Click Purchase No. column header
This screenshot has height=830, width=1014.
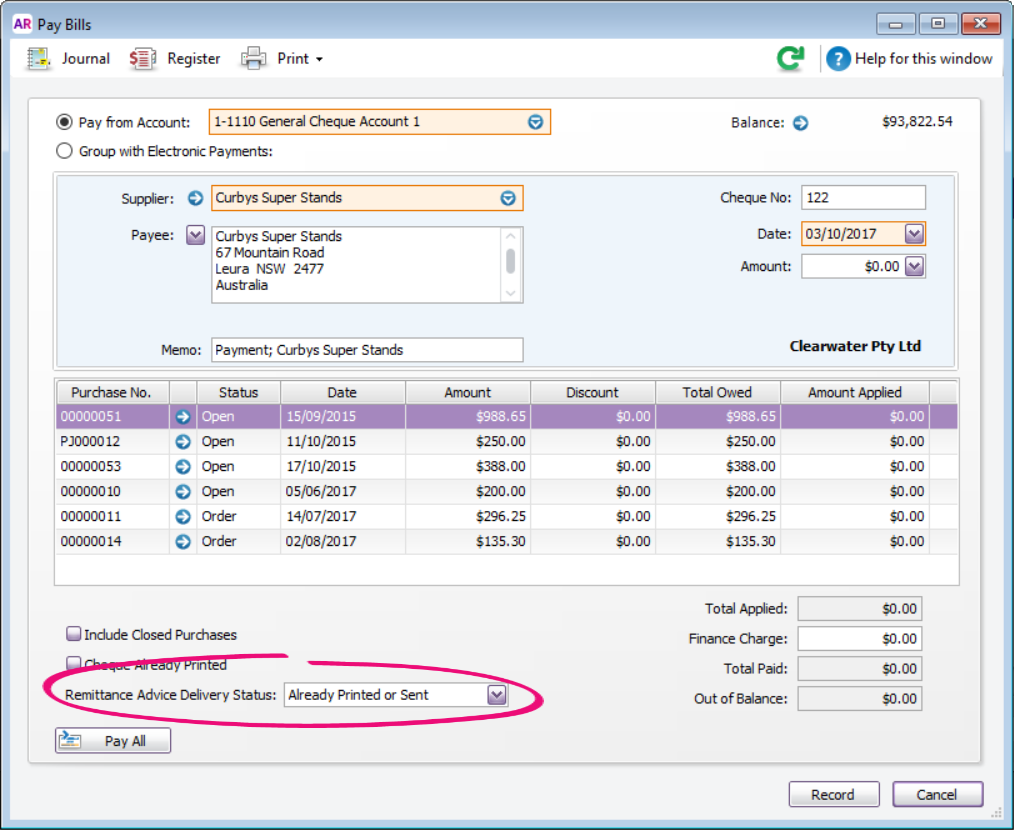[x=113, y=392]
